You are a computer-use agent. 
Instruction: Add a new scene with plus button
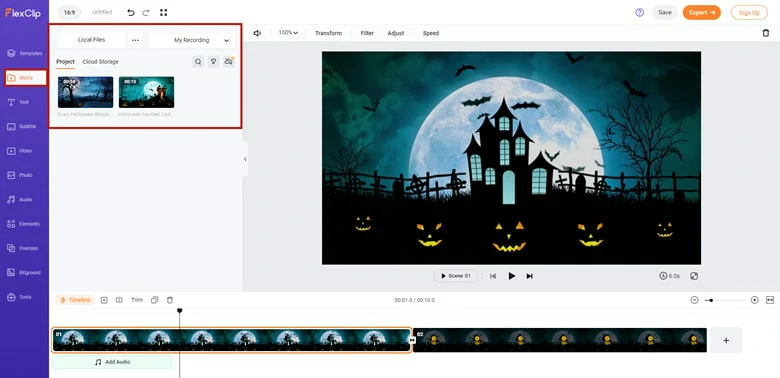(x=726, y=340)
